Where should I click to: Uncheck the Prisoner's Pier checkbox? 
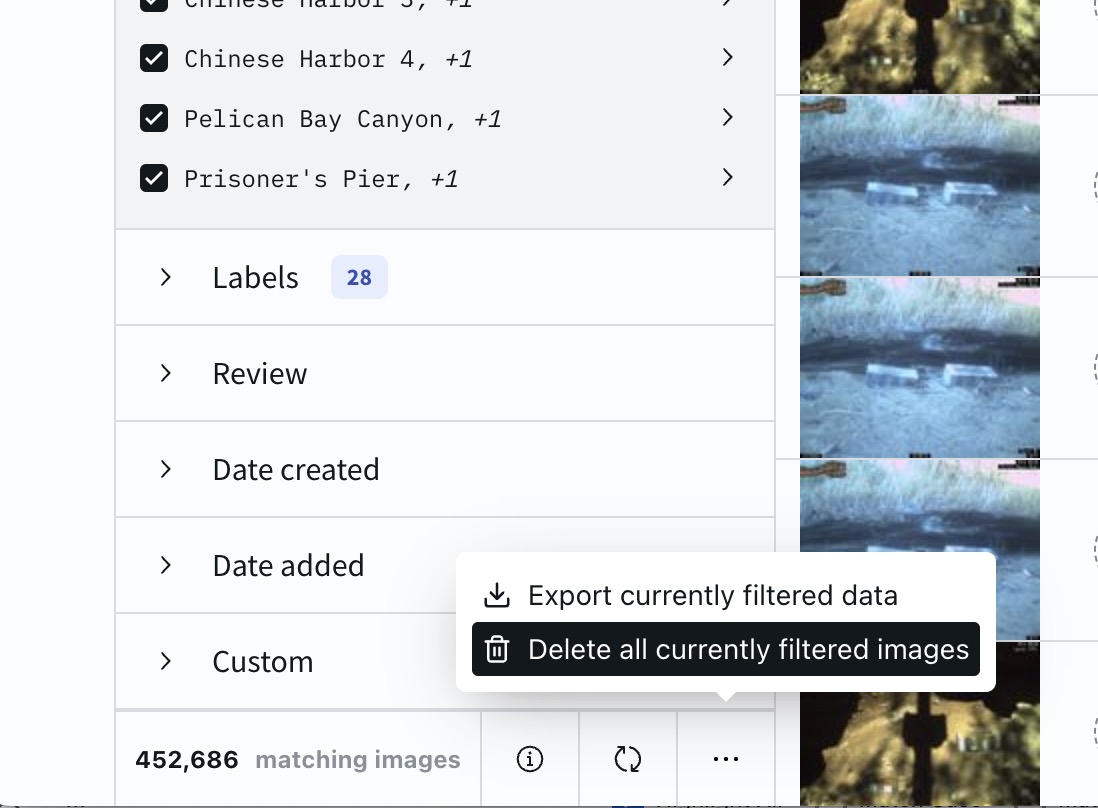click(x=154, y=179)
